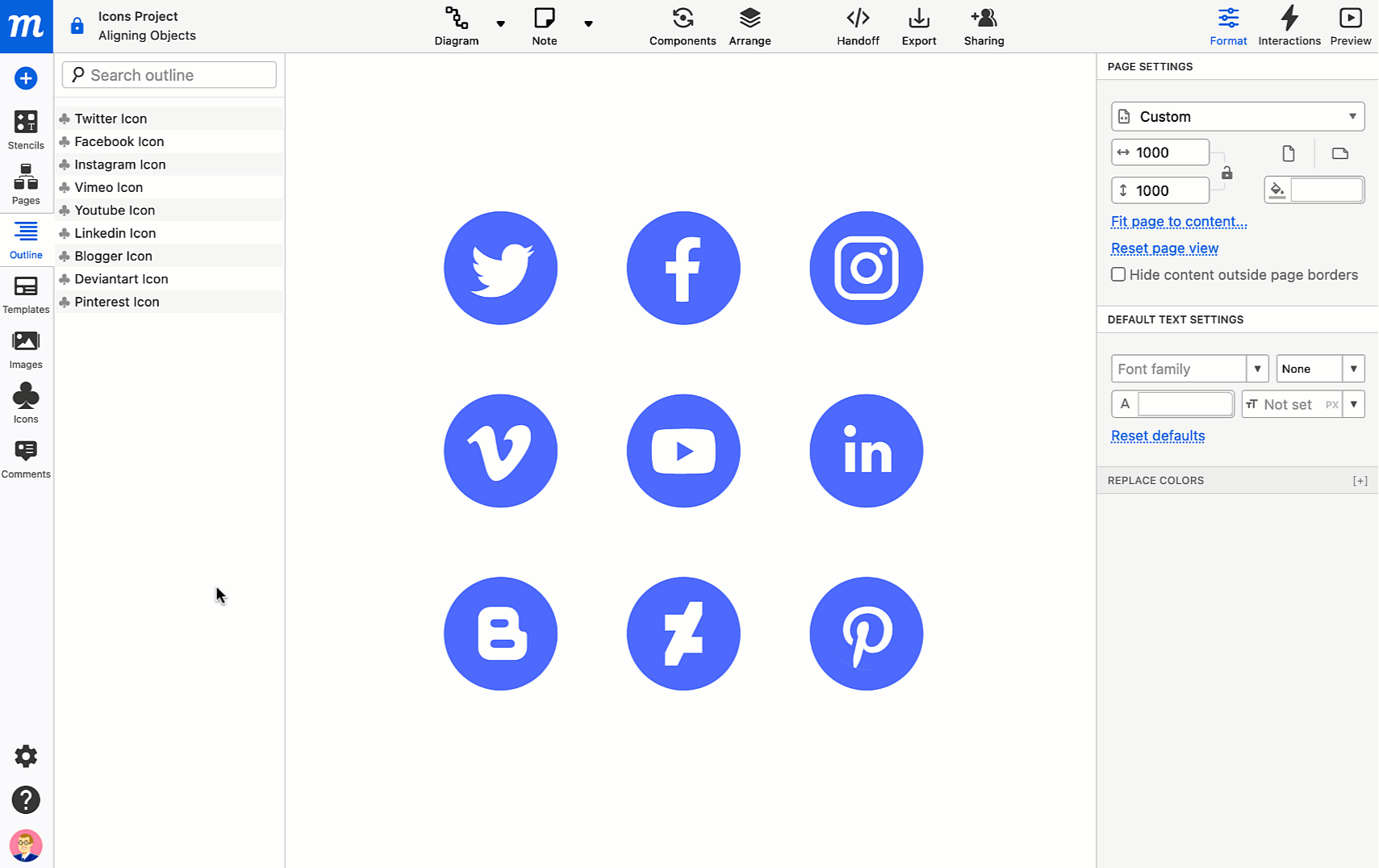Switch to the Interactions tab
The height and width of the screenshot is (868, 1379).
click(x=1289, y=26)
